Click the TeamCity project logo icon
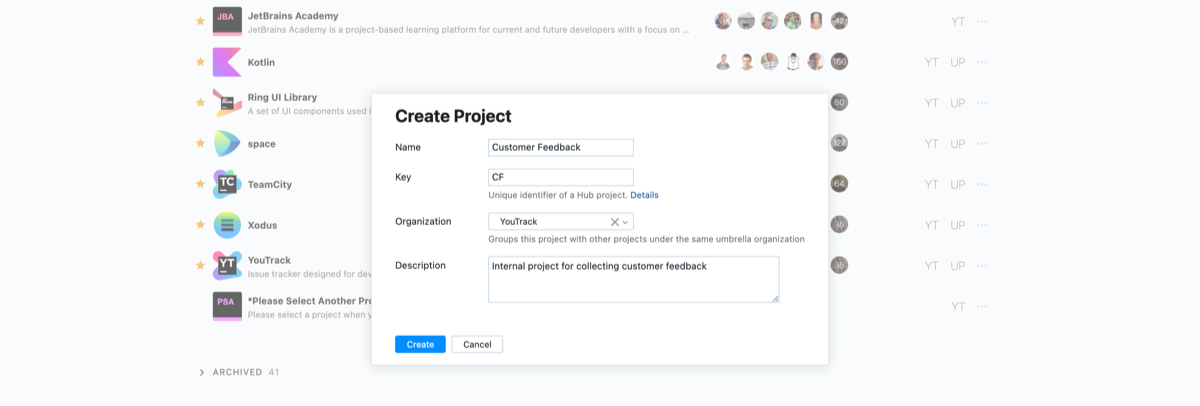1200x406 pixels. tap(227, 184)
